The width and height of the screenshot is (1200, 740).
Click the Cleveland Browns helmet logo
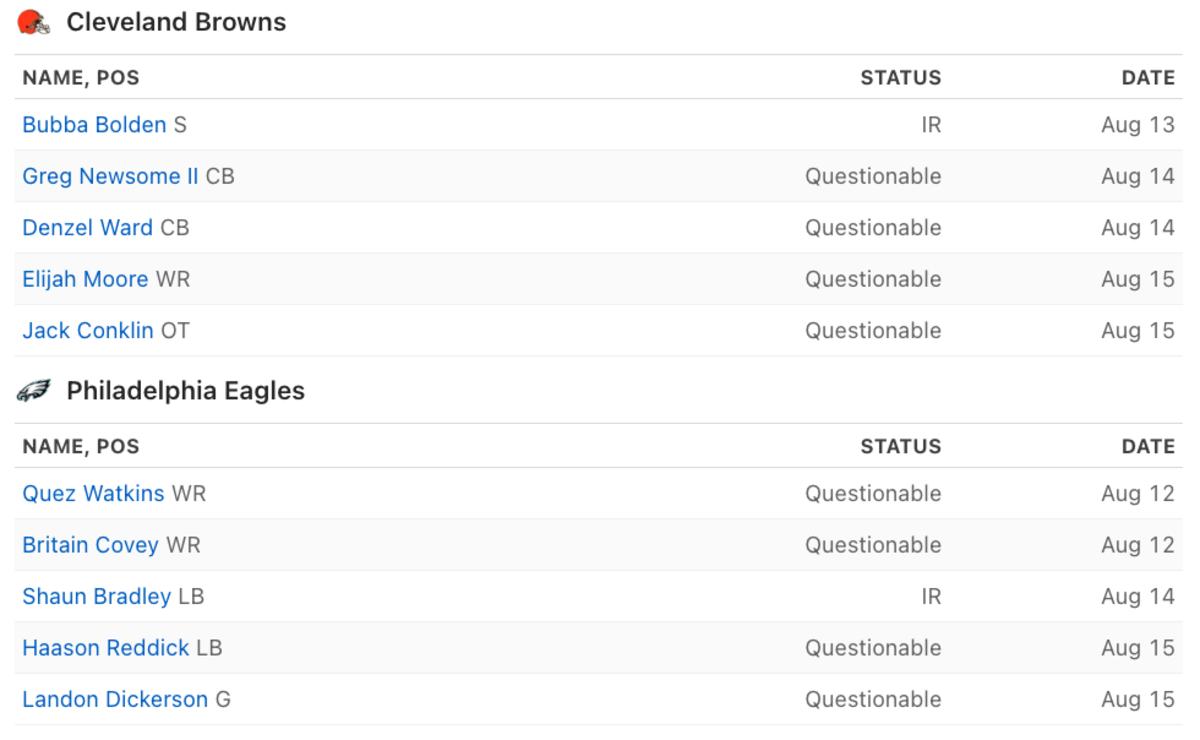[x=34, y=22]
